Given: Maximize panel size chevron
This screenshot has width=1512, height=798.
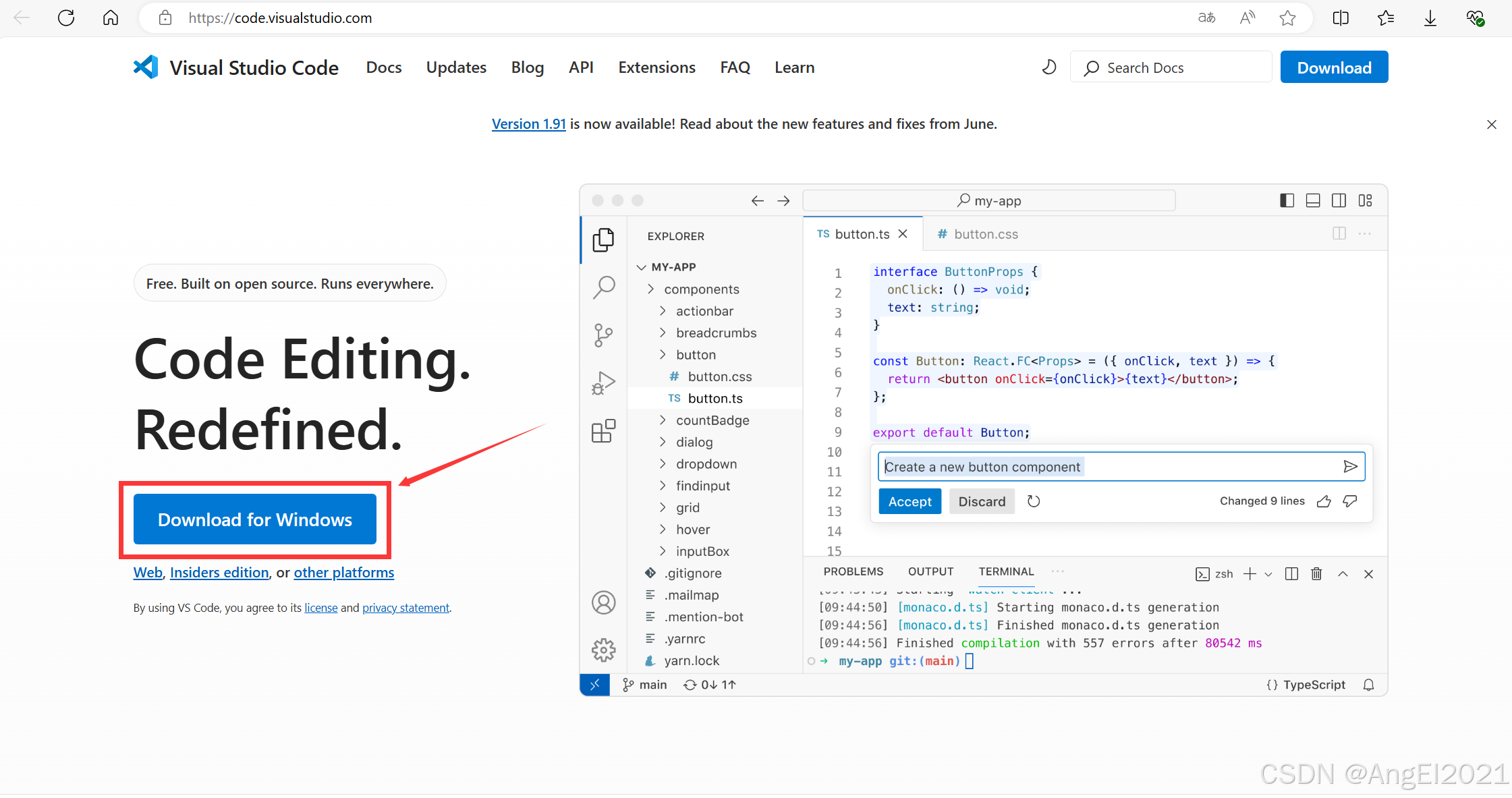Looking at the screenshot, I should (x=1343, y=574).
